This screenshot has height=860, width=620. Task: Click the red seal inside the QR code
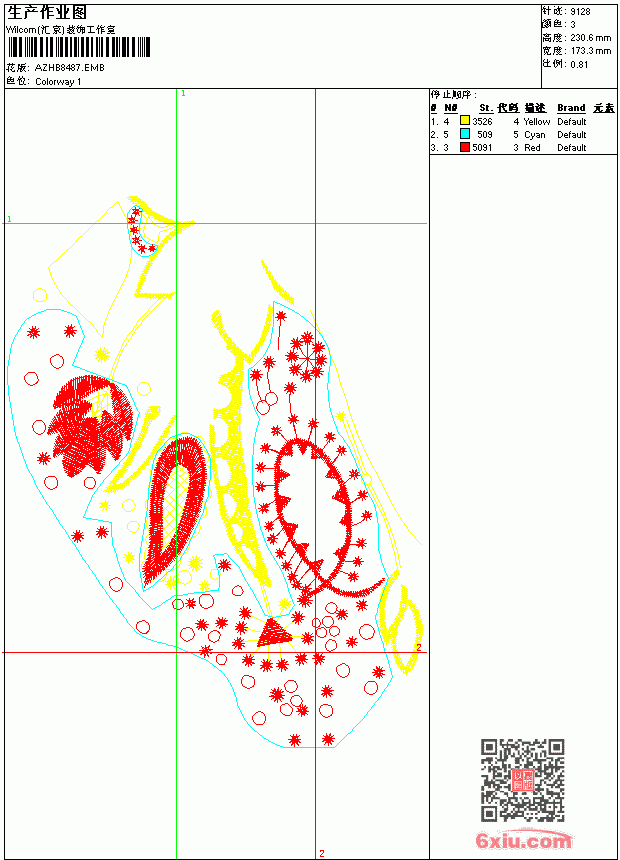(x=522, y=780)
